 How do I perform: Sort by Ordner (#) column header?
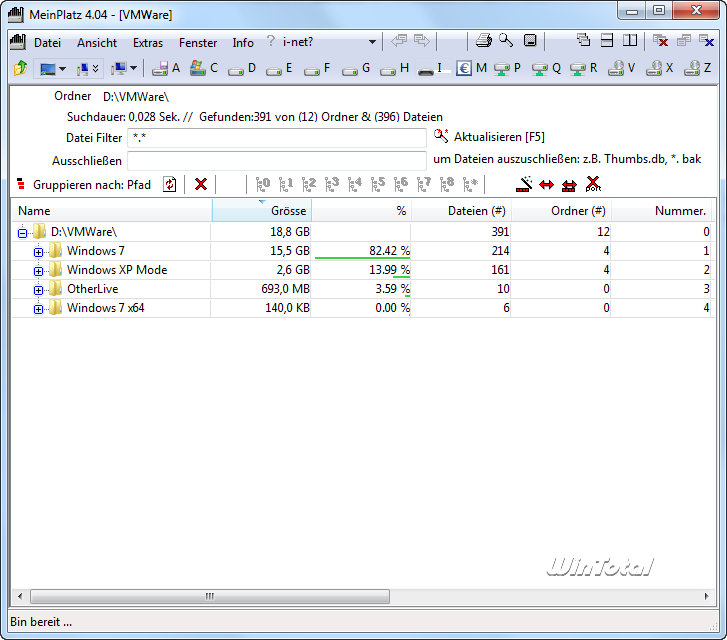pyautogui.click(x=561, y=211)
